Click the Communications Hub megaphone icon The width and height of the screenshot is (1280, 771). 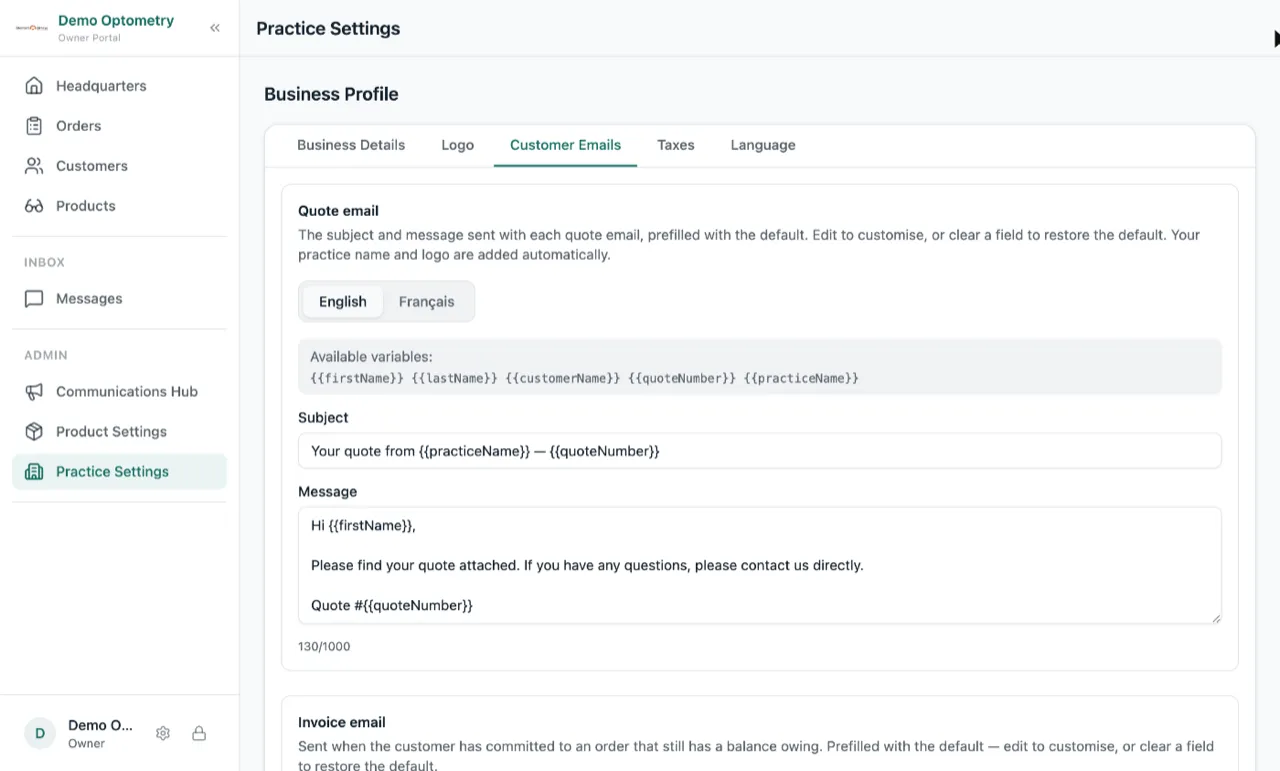pyautogui.click(x=34, y=392)
